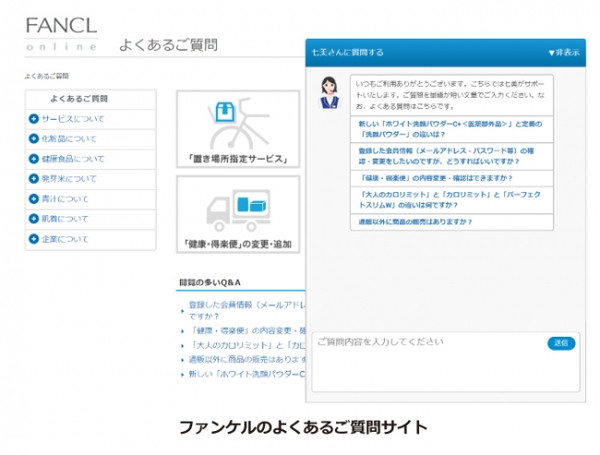Viewport: 600px width, 455px height.
Task: Open サービスについて category link
Action: pyautogui.click(x=73, y=119)
